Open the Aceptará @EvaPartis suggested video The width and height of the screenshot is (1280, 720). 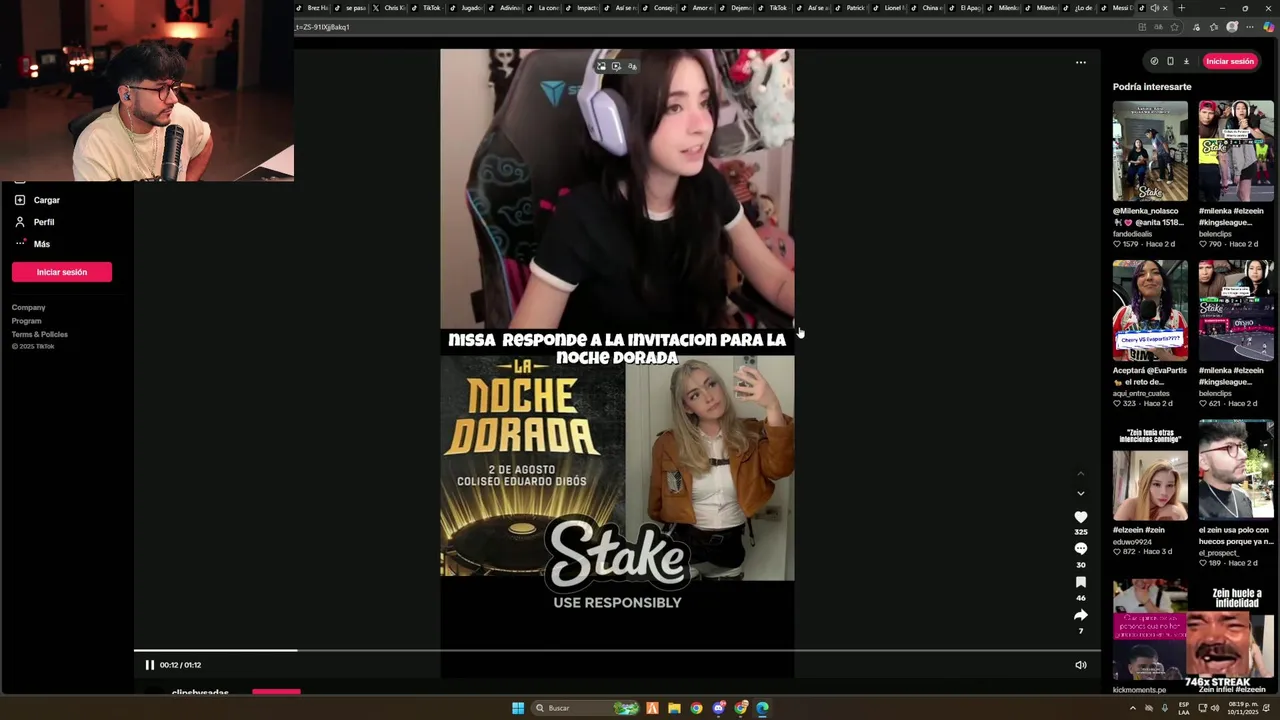[x=1150, y=311]
